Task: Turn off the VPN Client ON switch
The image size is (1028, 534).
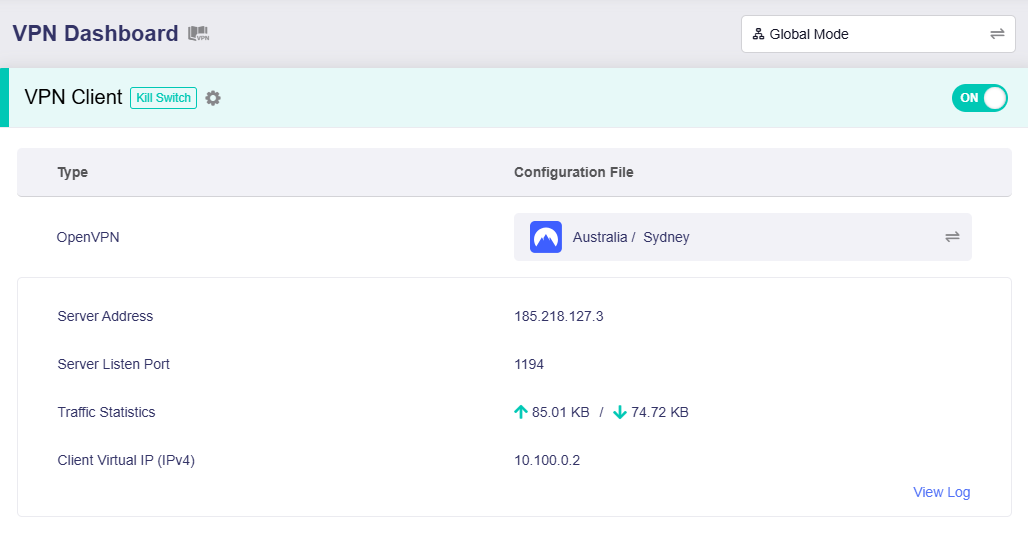Action: (979, 98)
